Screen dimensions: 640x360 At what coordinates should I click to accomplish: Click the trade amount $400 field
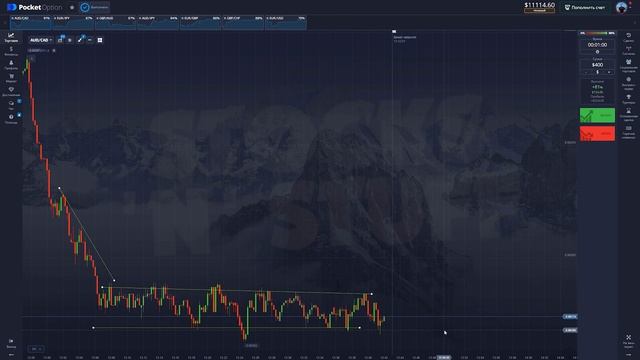click(597, 65)
